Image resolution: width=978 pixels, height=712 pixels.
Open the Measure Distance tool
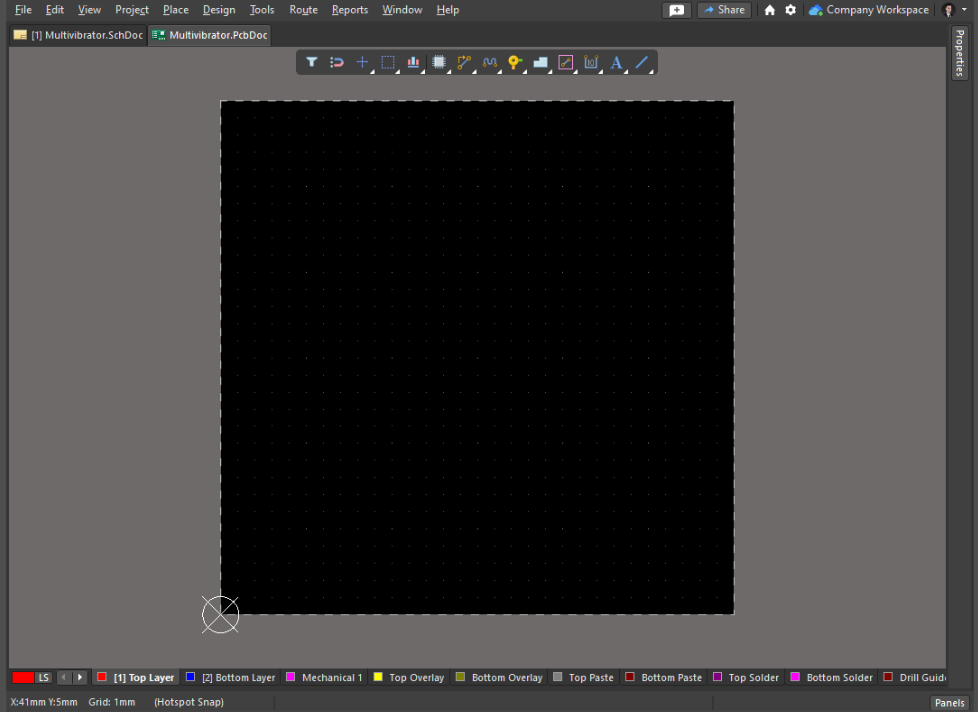click(x=590, y=62)
